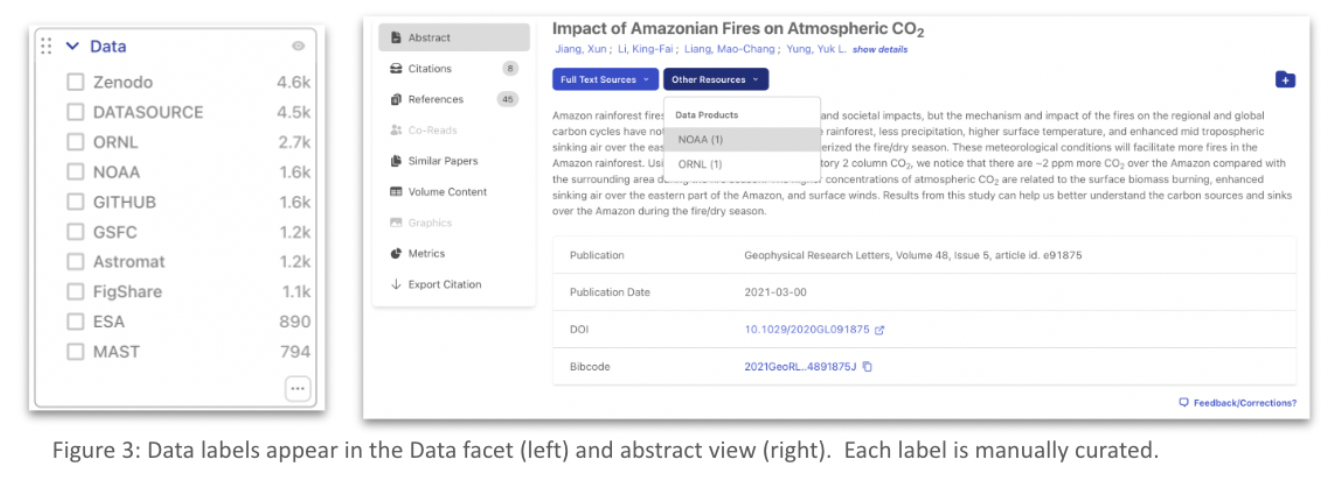Check the Zenodo checkbox
The width and height of the screenshot is (1344, 484).
point(75,82)
